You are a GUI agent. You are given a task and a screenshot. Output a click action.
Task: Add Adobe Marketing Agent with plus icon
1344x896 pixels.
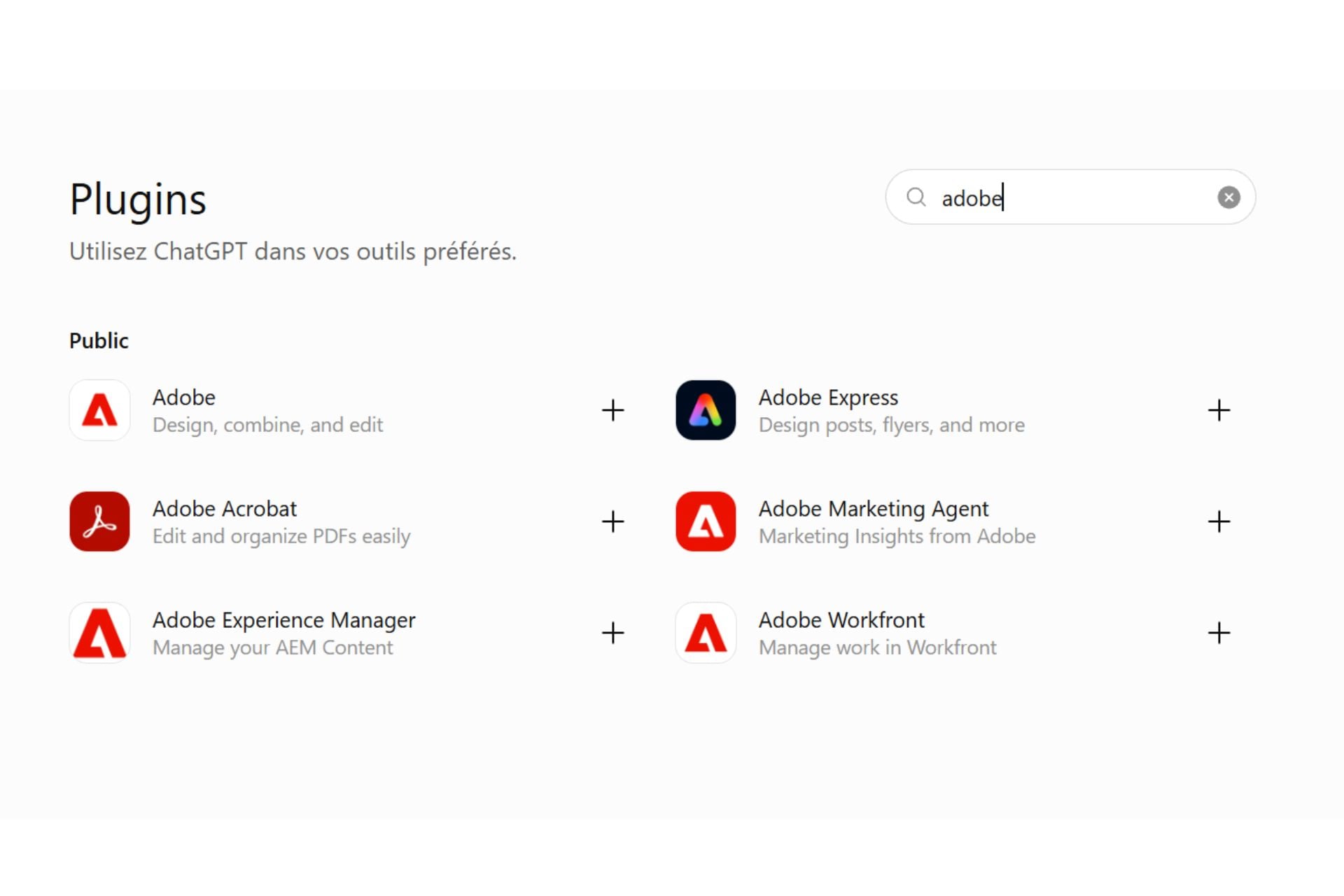(1219, 521)
